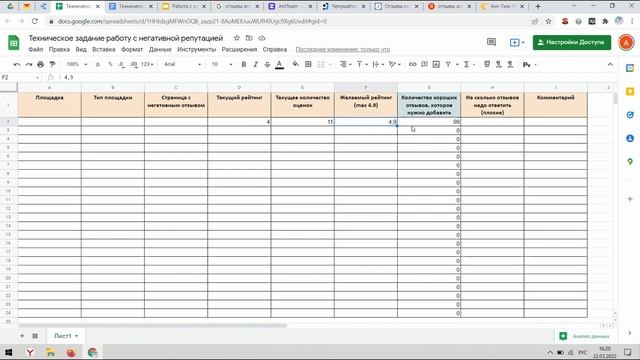This screenshot has width=640, height=360.
Task: Open text wrapping dropdown
Action: (x=378, y=64)
